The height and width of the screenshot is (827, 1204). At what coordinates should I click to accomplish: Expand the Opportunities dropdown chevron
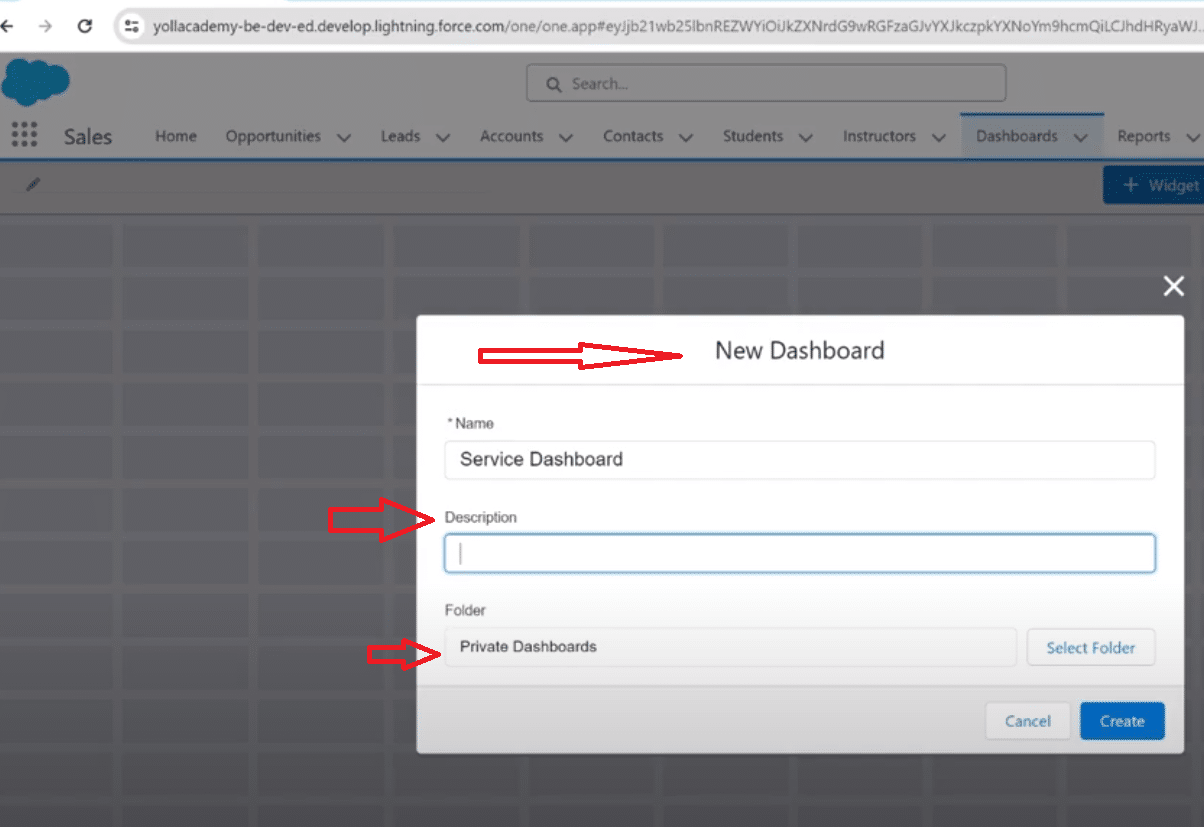(x=344, y=138)
